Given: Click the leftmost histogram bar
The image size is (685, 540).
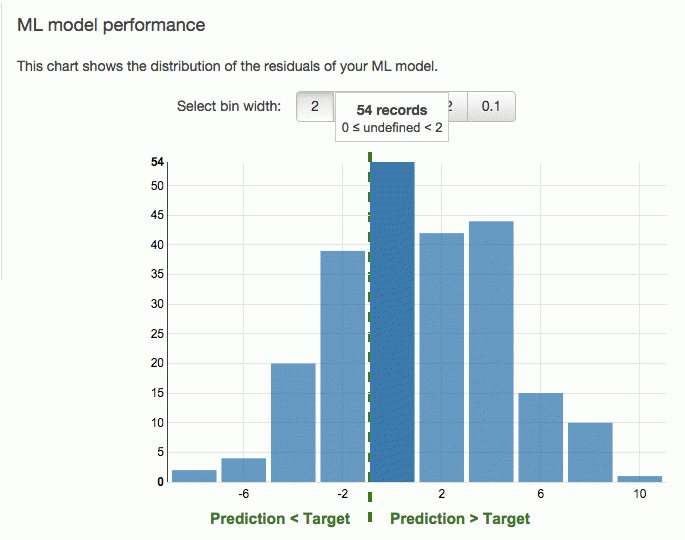Looking at the screenshot, I should [x=194, y=476].
